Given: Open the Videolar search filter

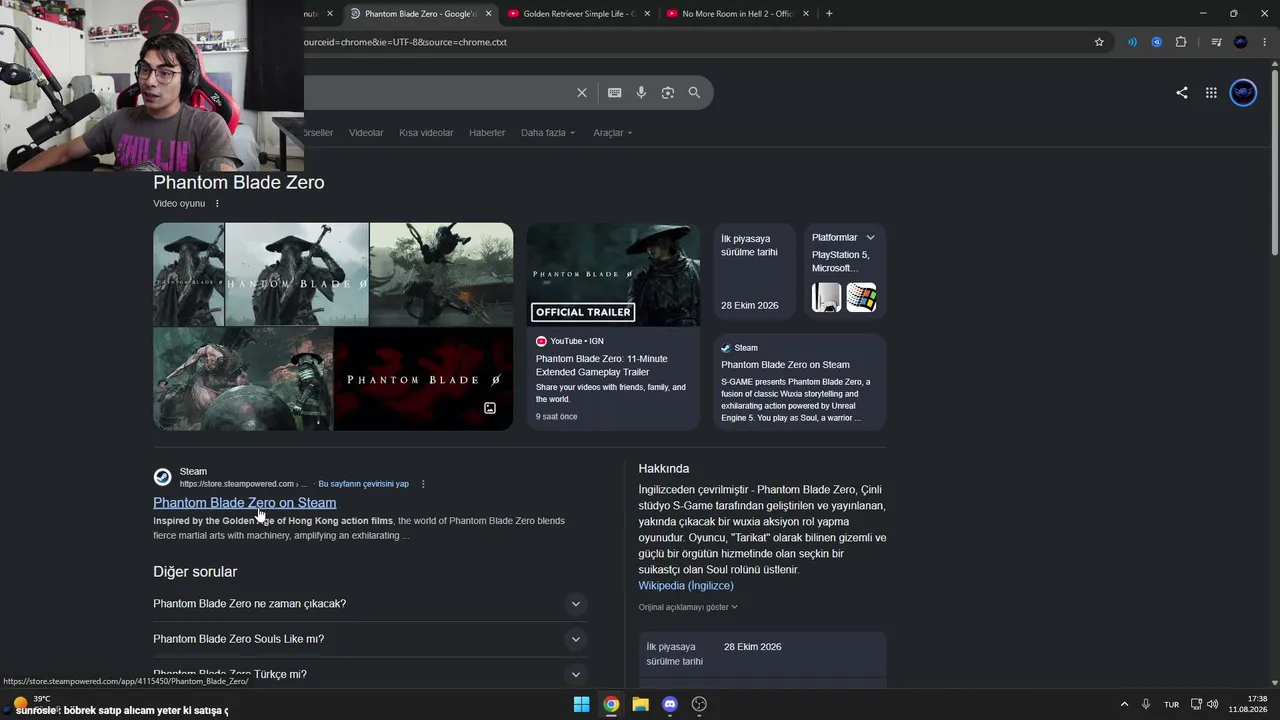Looking at the screenshot, I should click(x=366, y=133).
